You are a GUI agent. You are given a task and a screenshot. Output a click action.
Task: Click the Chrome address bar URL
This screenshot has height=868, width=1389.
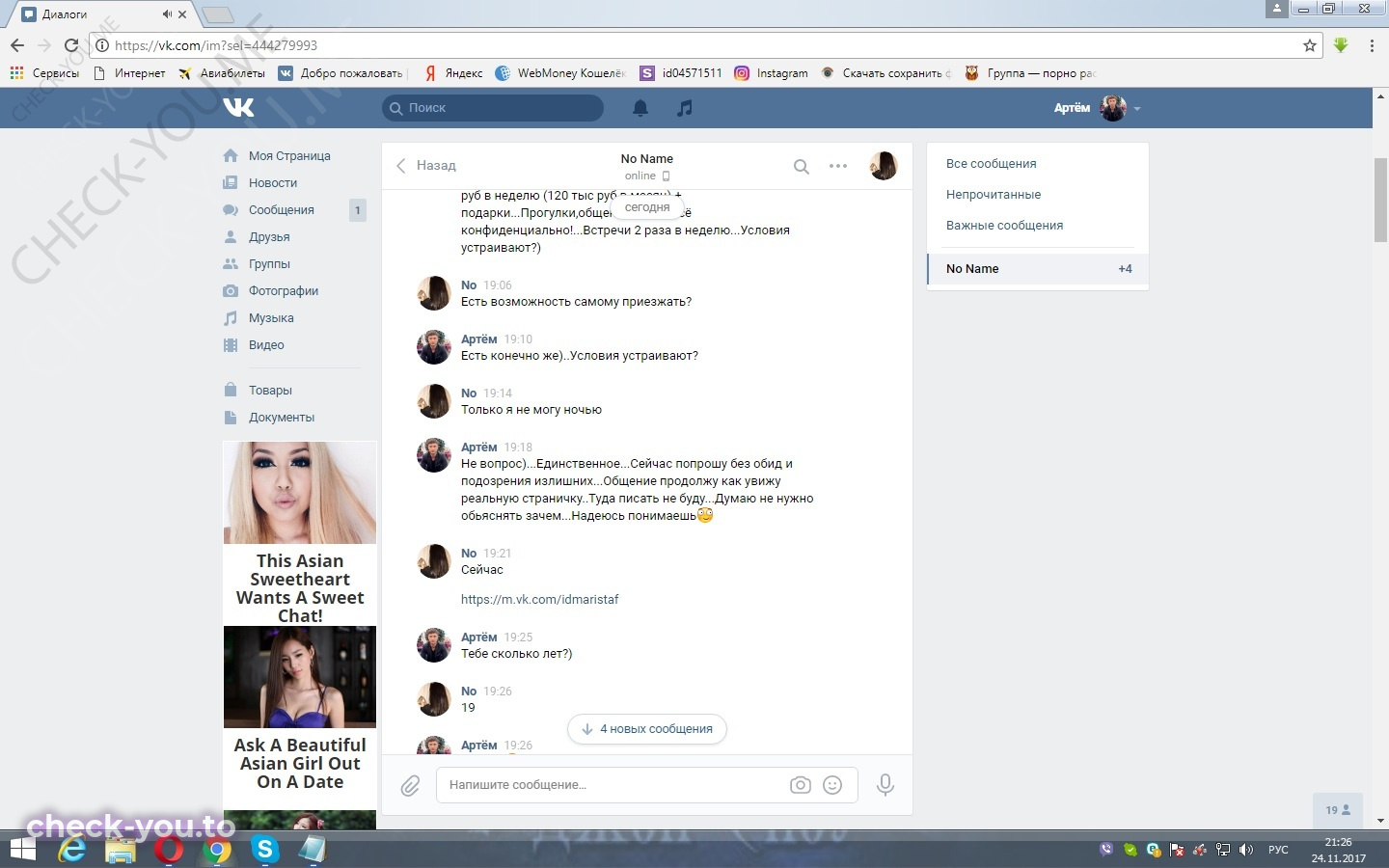[216, 45]
